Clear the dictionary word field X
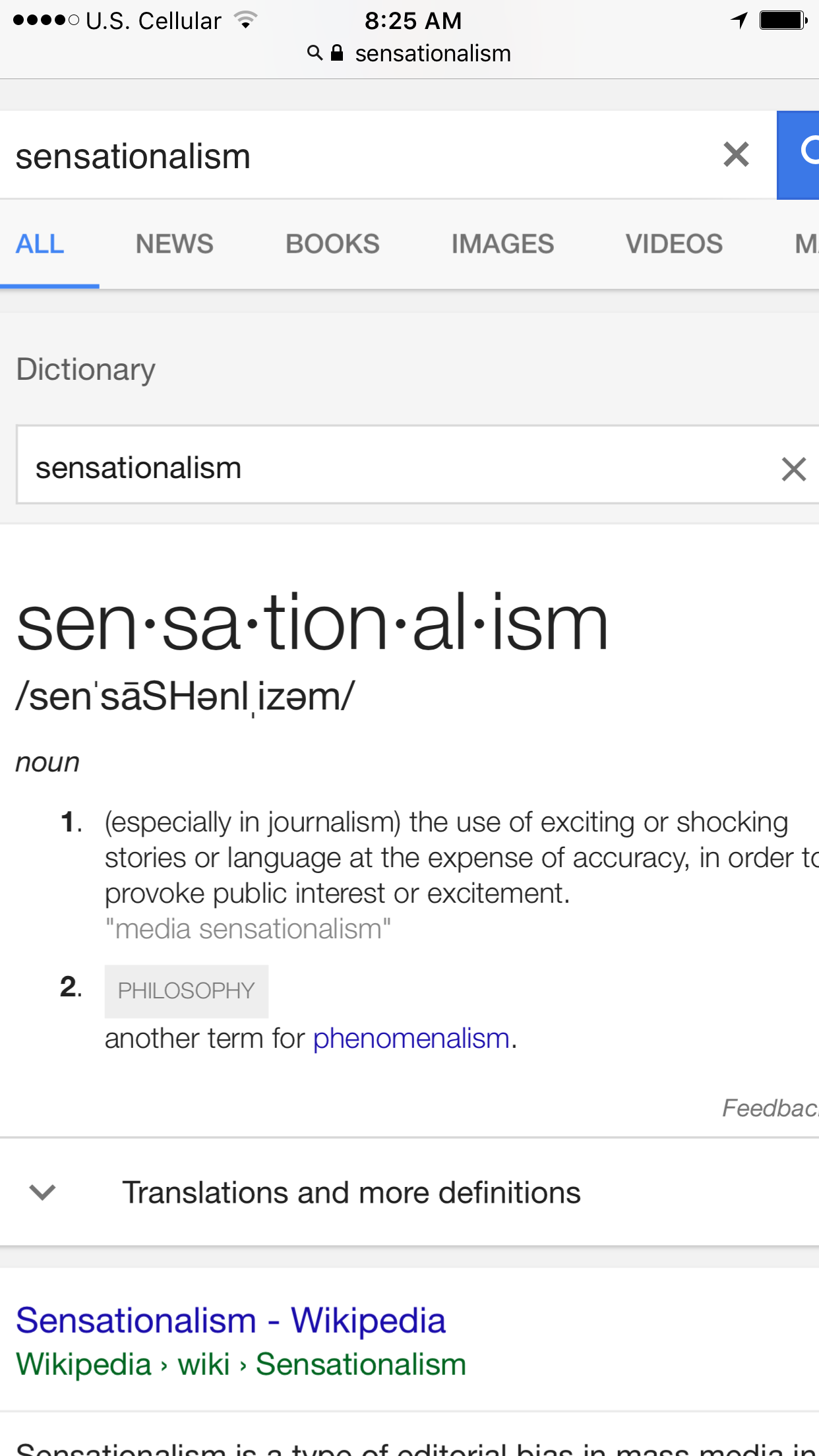 [794, 469]
